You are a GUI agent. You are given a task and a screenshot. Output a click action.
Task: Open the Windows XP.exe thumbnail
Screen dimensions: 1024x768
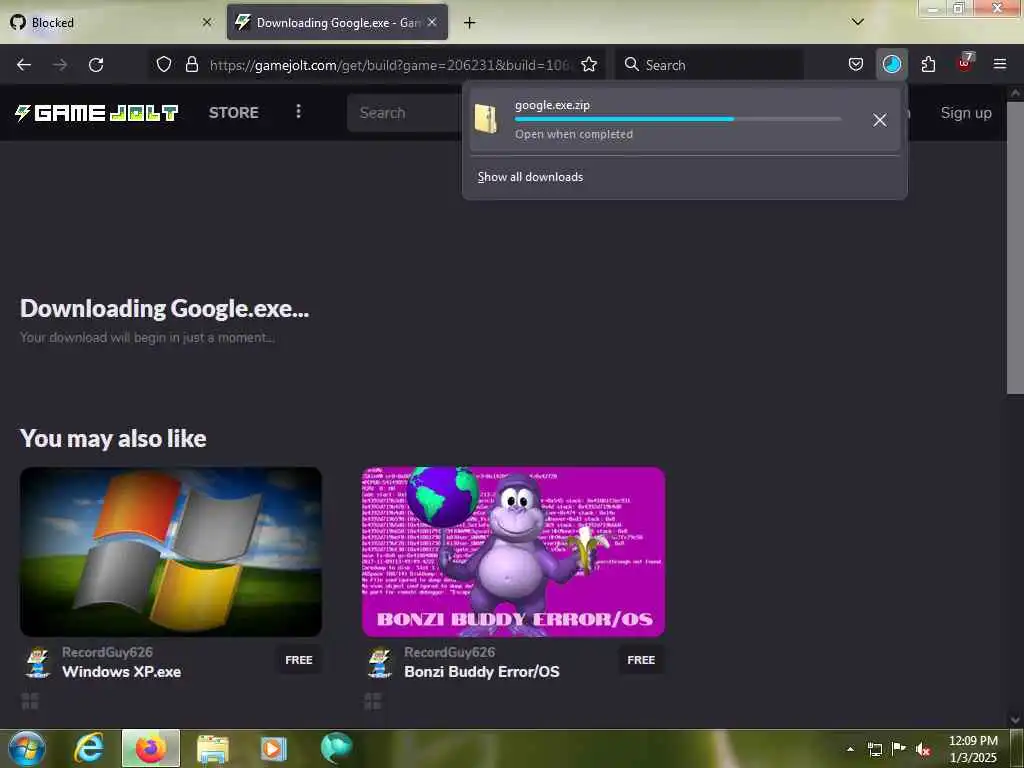pyautogui.click(x=171, y=551)
